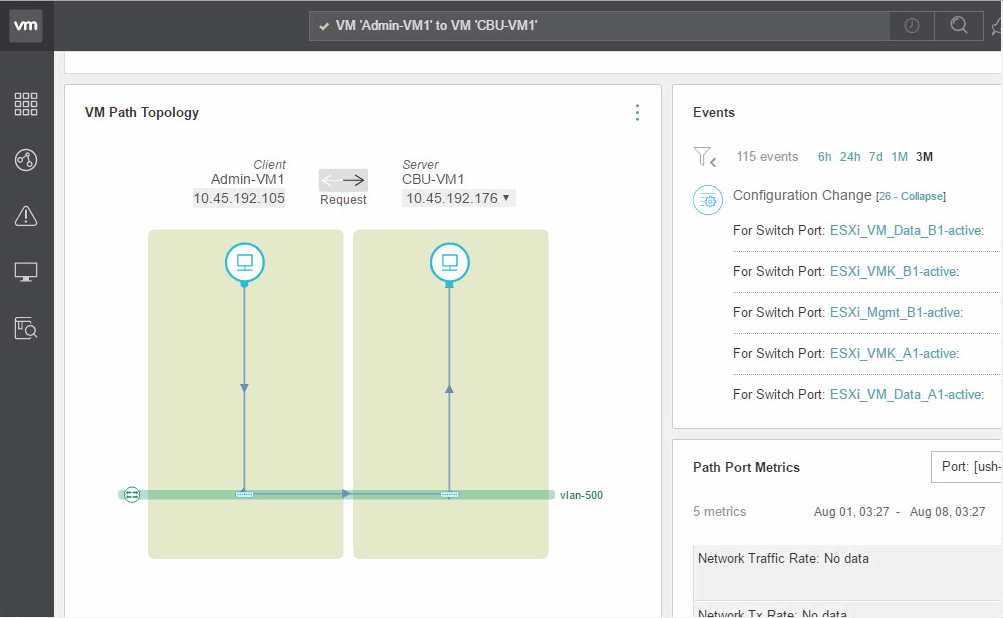Open the apps grid menu in sidebar
This screenshot has height=618, width=1003.
click(x=26, y=104)
